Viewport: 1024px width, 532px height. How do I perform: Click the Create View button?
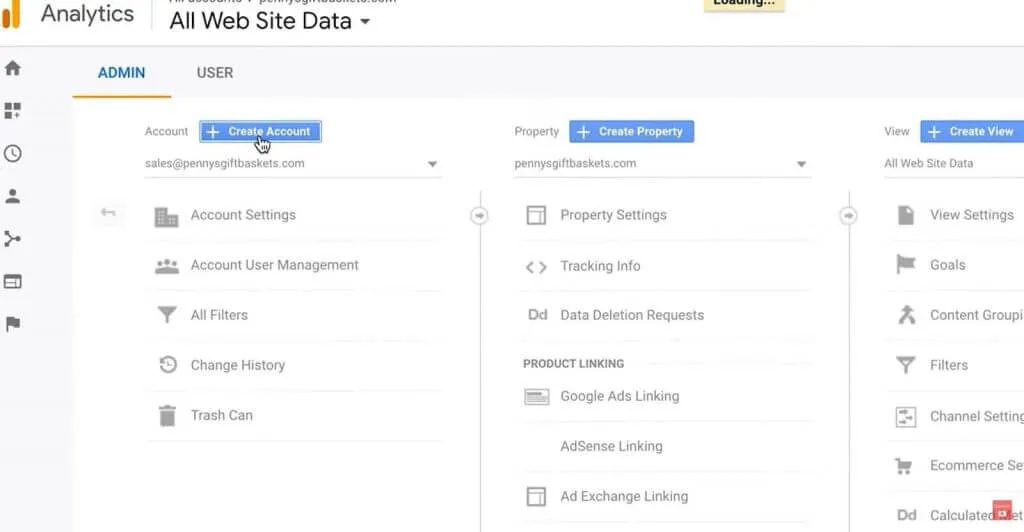click(x=972, y=131)
